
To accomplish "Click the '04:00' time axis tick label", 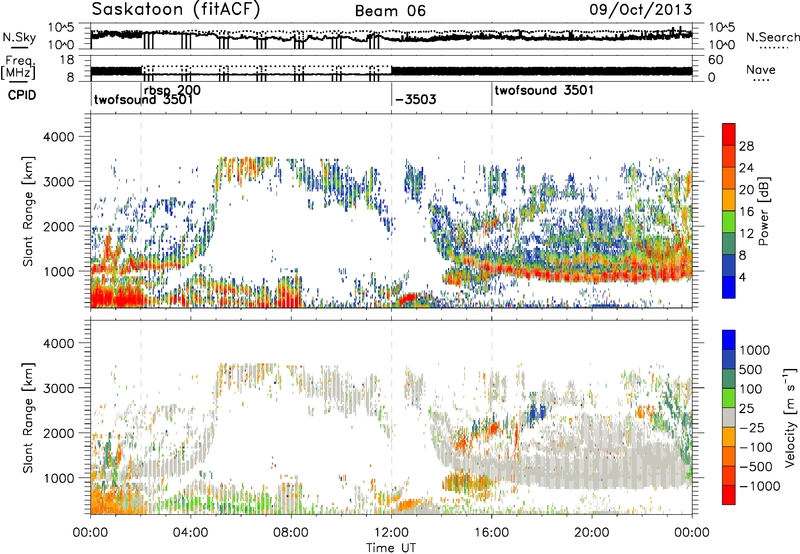I will pyautogui.click(x=191, y=533).
